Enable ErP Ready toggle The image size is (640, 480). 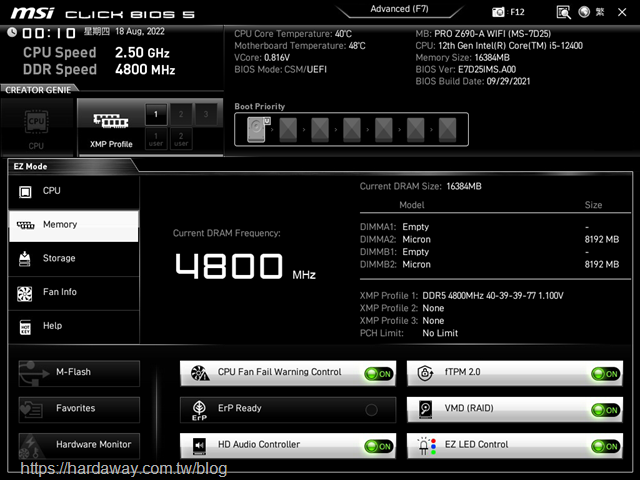click(371, 410)
